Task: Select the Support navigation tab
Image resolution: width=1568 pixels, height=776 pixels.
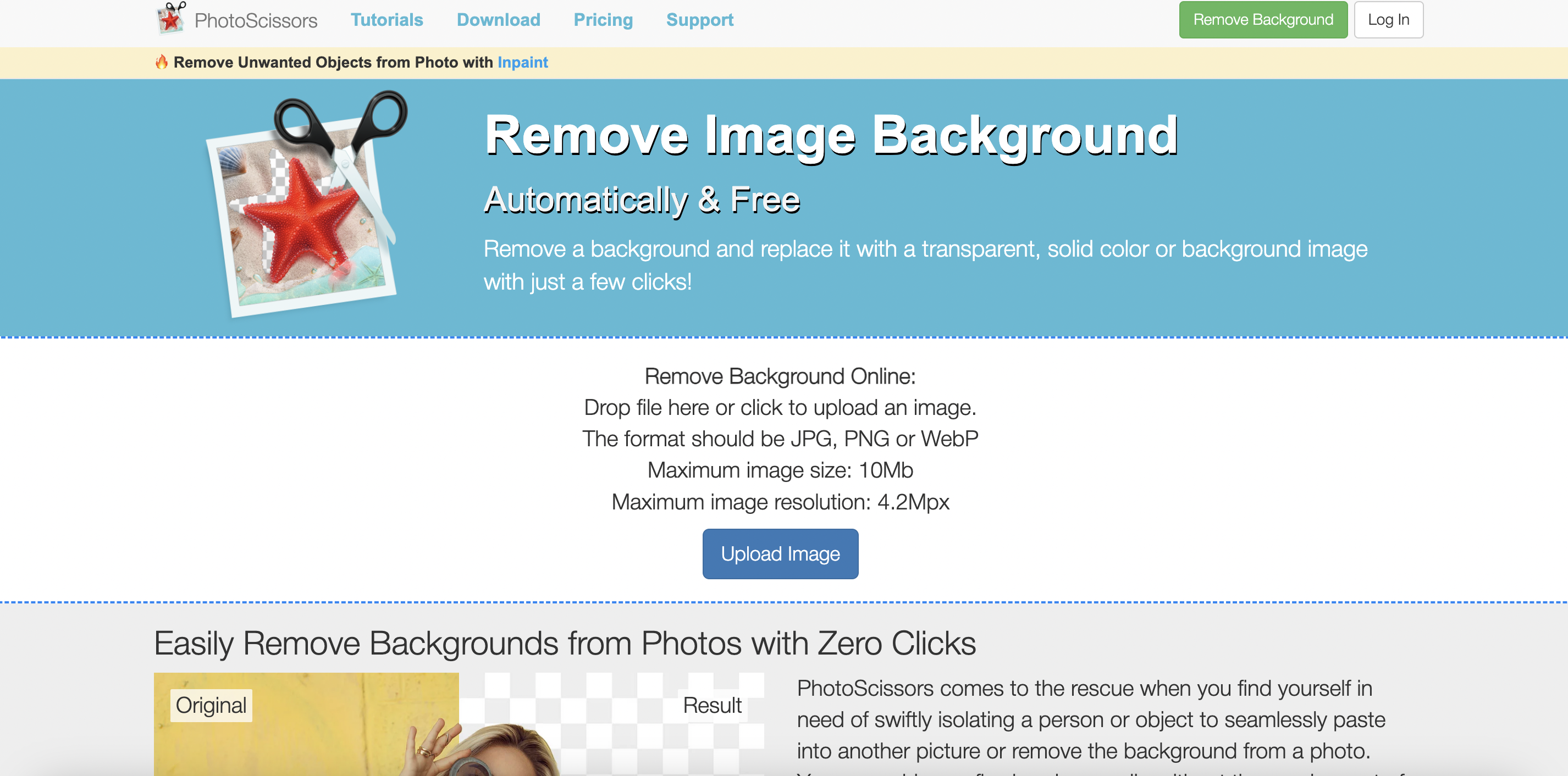Action: pyautogui.click(x=700, y=19)
